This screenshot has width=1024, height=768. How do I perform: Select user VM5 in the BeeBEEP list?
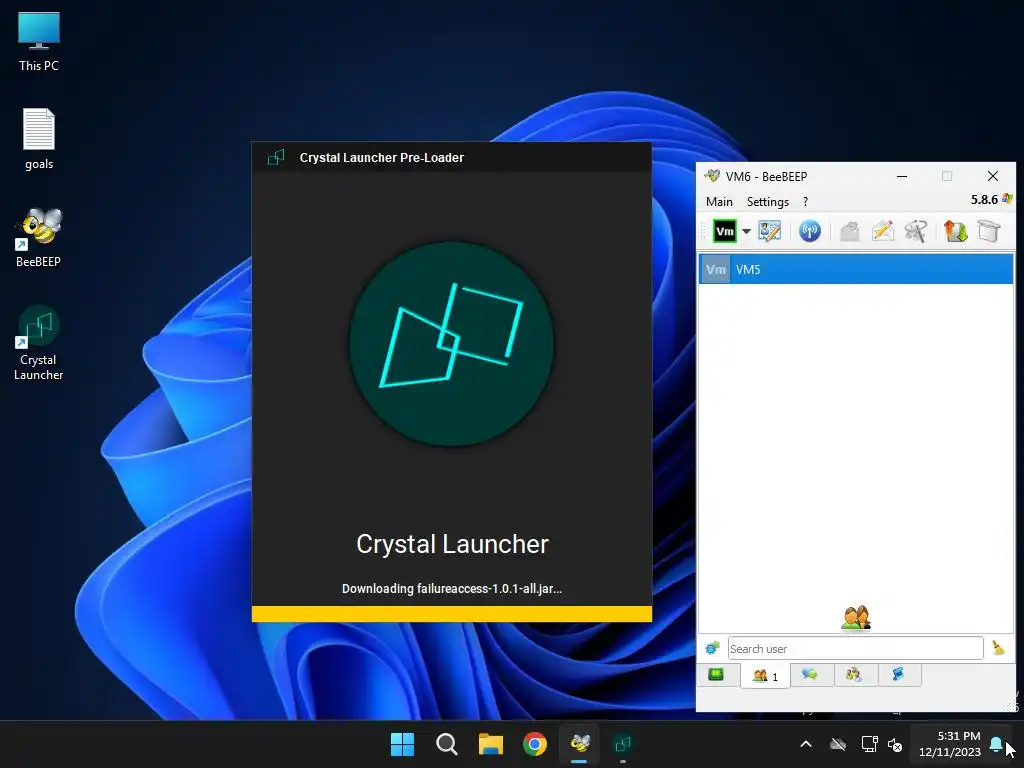click(856, 269)
